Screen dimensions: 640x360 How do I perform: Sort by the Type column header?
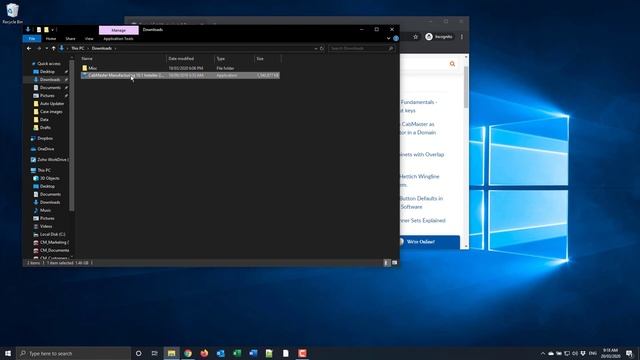(x=234, y=59)
